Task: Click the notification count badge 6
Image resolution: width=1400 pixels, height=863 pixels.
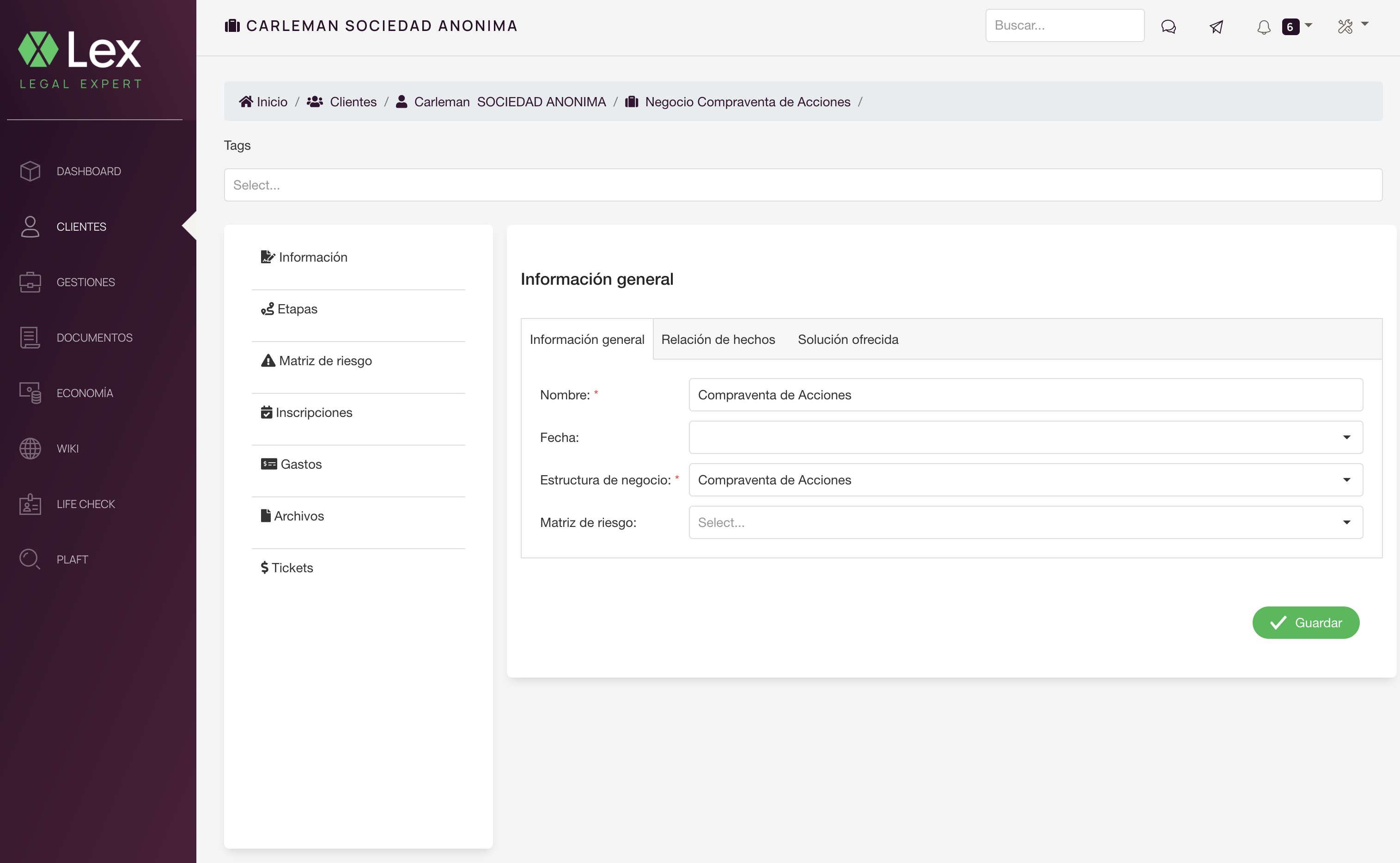Action: pos(1290,27)
